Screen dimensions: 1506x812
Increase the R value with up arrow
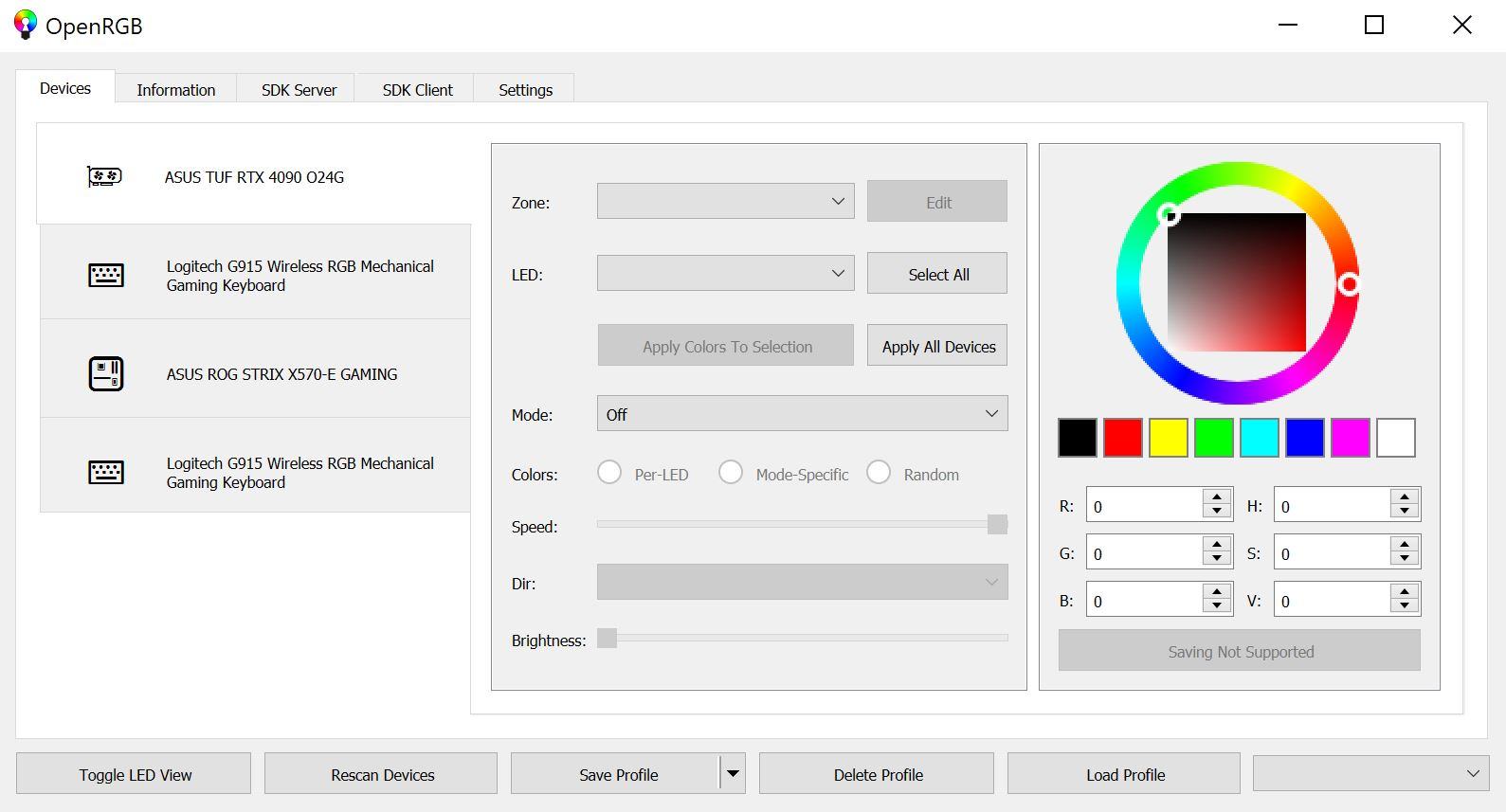click(1217, 496)
